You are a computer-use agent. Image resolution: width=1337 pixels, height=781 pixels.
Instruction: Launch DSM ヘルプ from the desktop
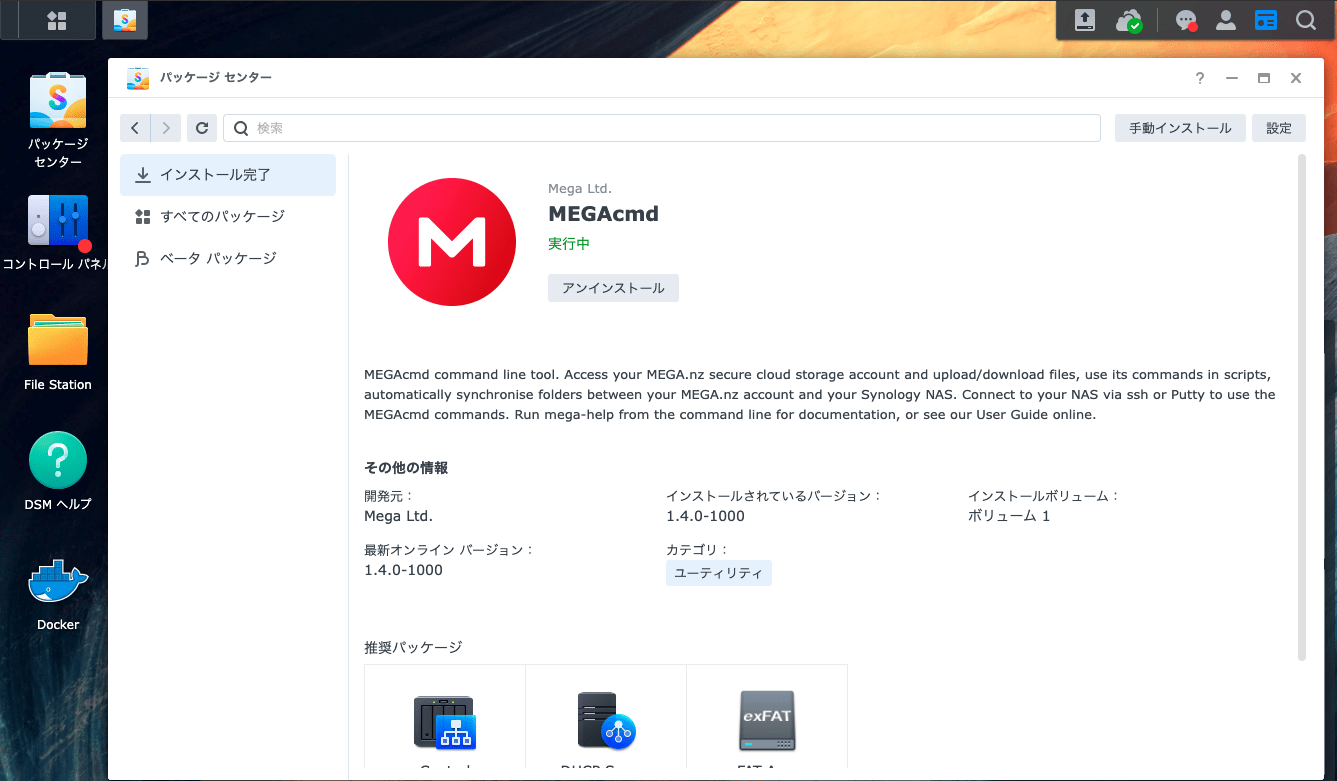tap(57, 460)
